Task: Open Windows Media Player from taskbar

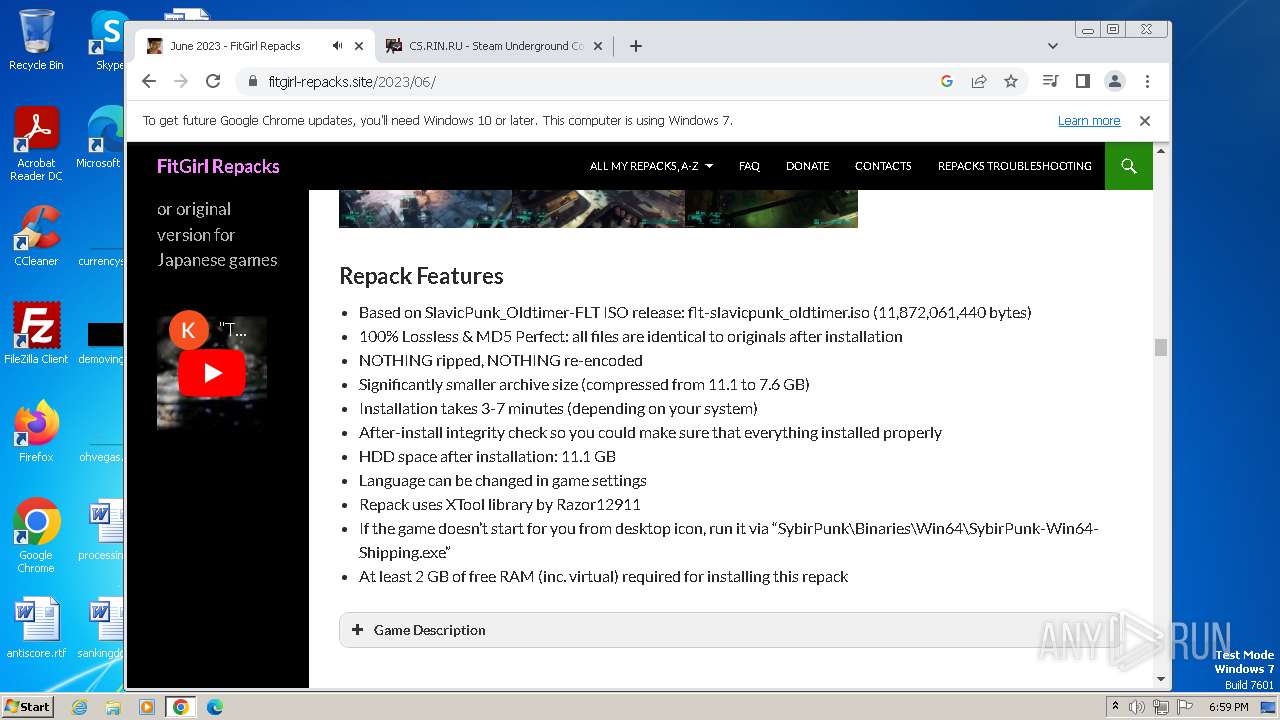Action: tap(147, 707)
